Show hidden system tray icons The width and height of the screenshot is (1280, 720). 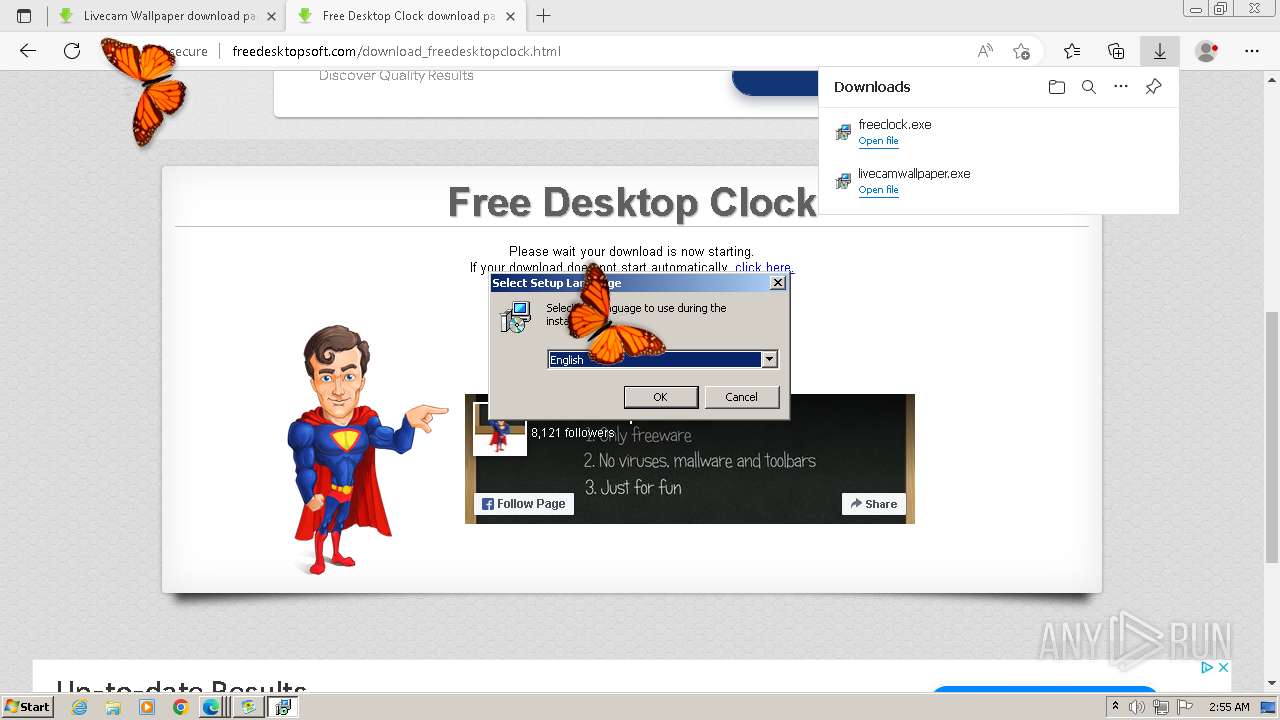pos(1116,707)
